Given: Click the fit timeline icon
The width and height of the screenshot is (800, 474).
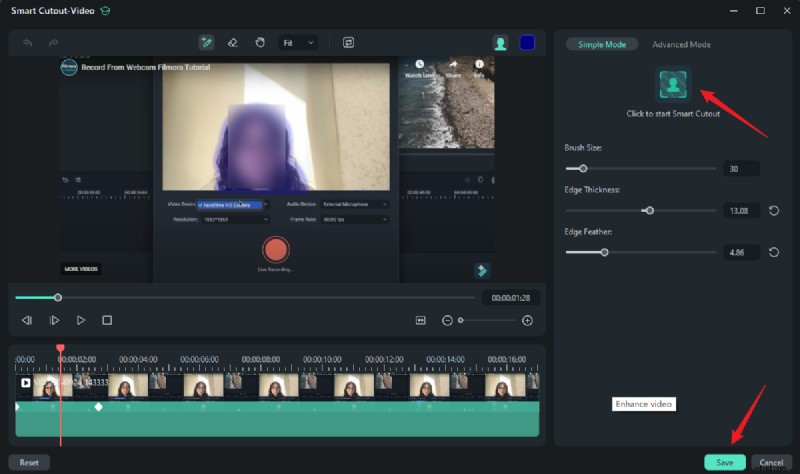Looking at the screenshot, I should coord(420,320).
